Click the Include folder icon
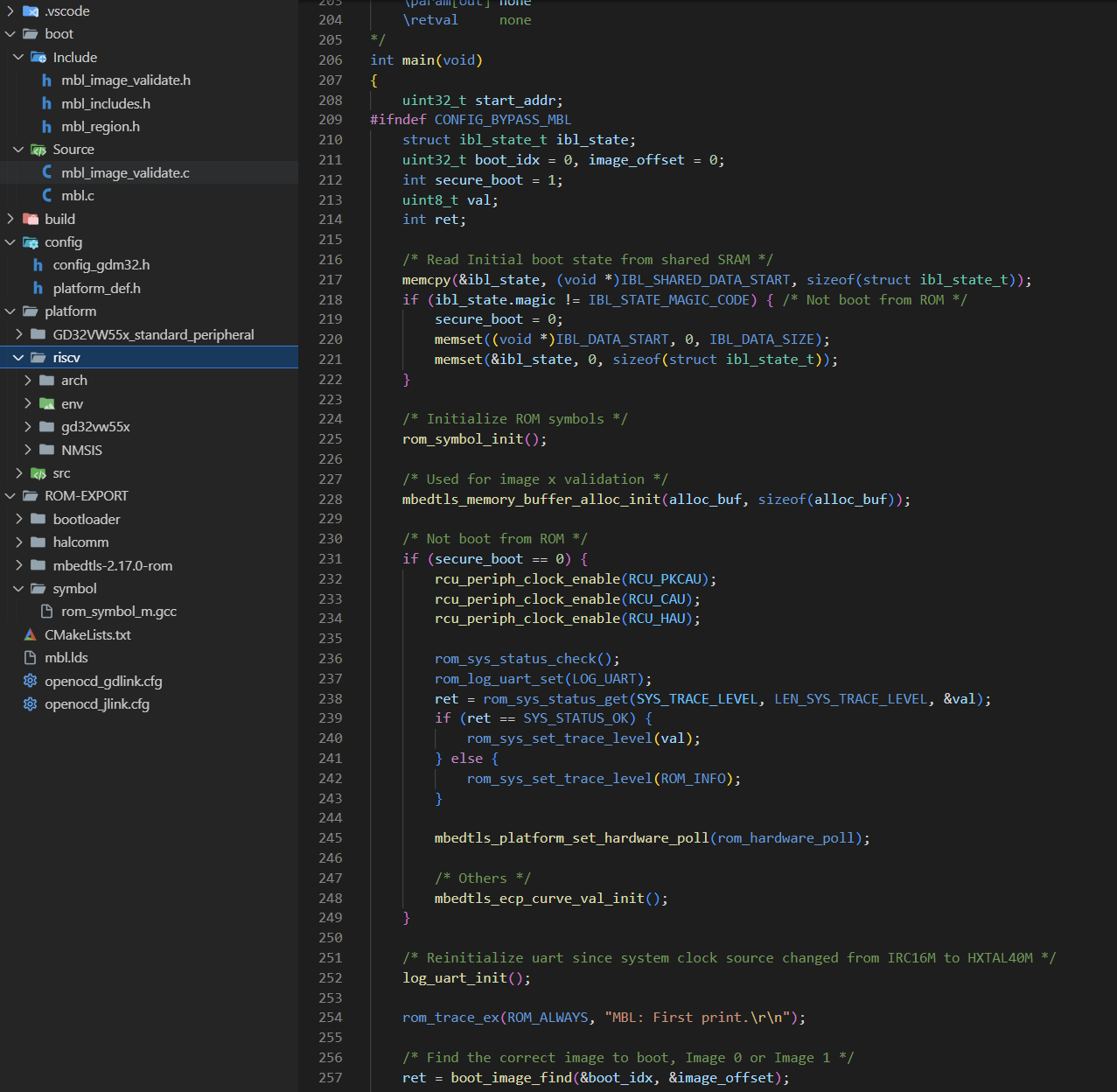 pos(38,58)
